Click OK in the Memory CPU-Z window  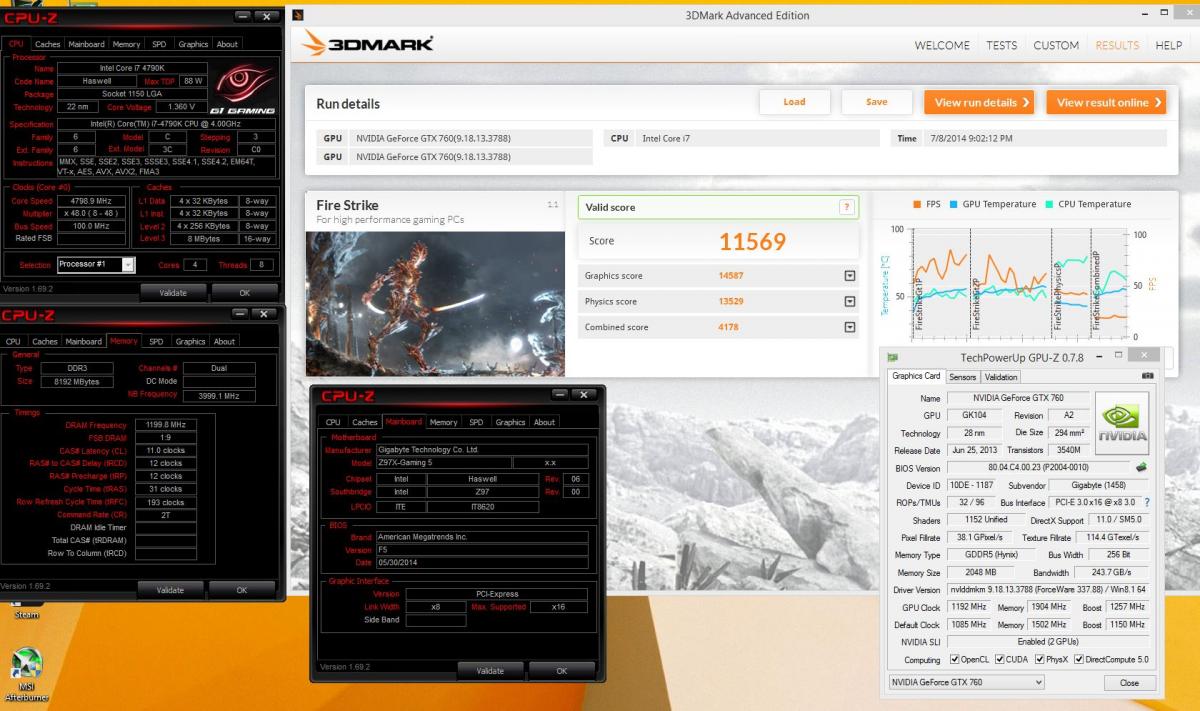tap(241, 590)
